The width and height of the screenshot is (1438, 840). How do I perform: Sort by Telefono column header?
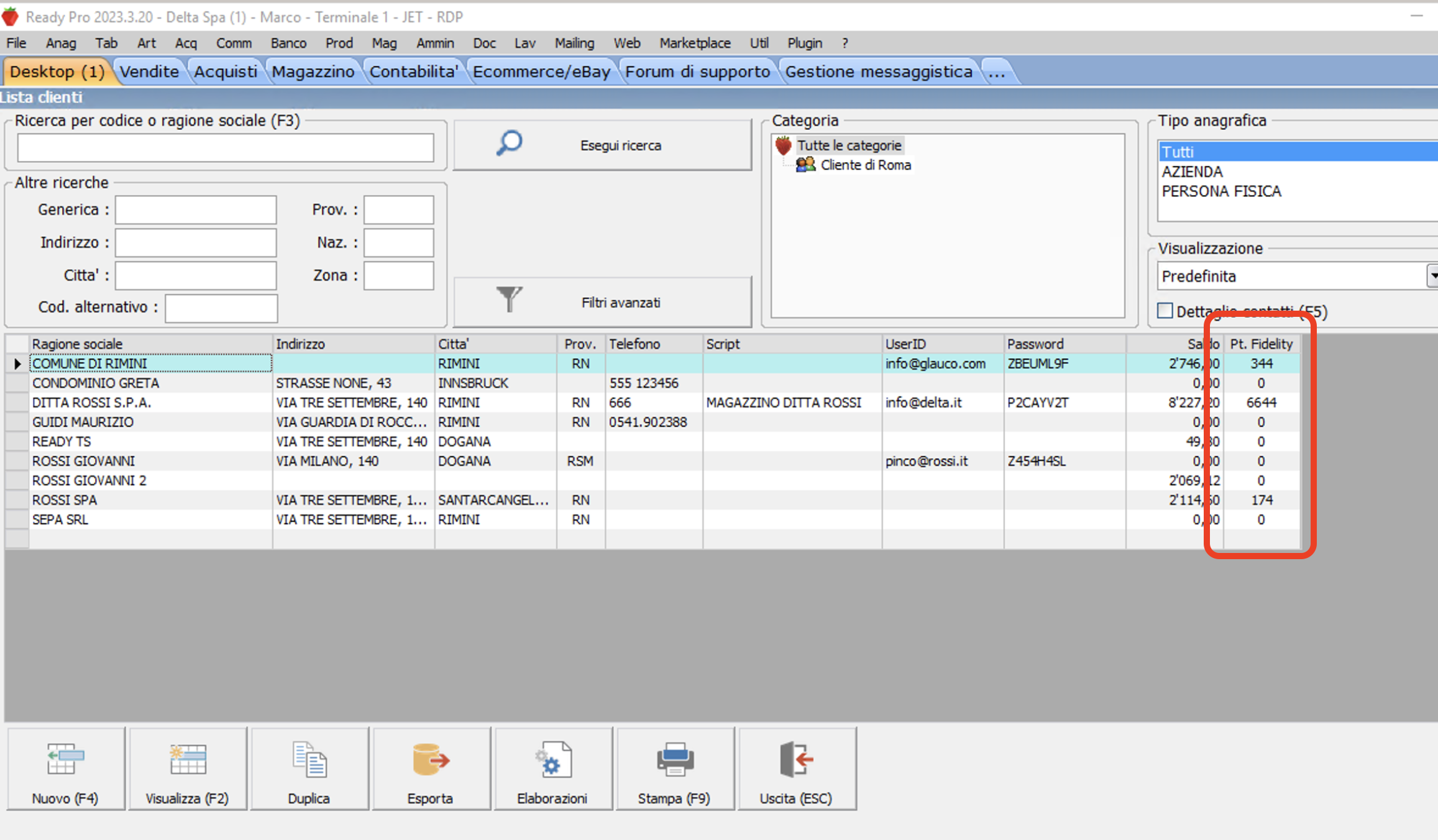654,344
